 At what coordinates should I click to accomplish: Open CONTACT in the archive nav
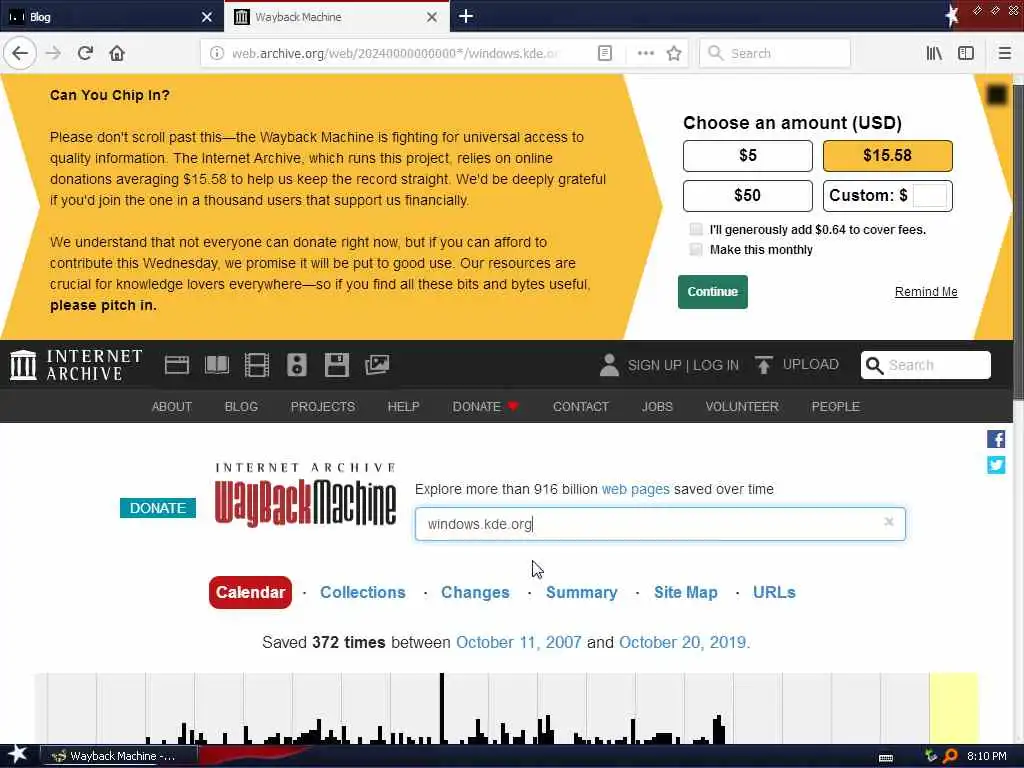coord(581,406)
